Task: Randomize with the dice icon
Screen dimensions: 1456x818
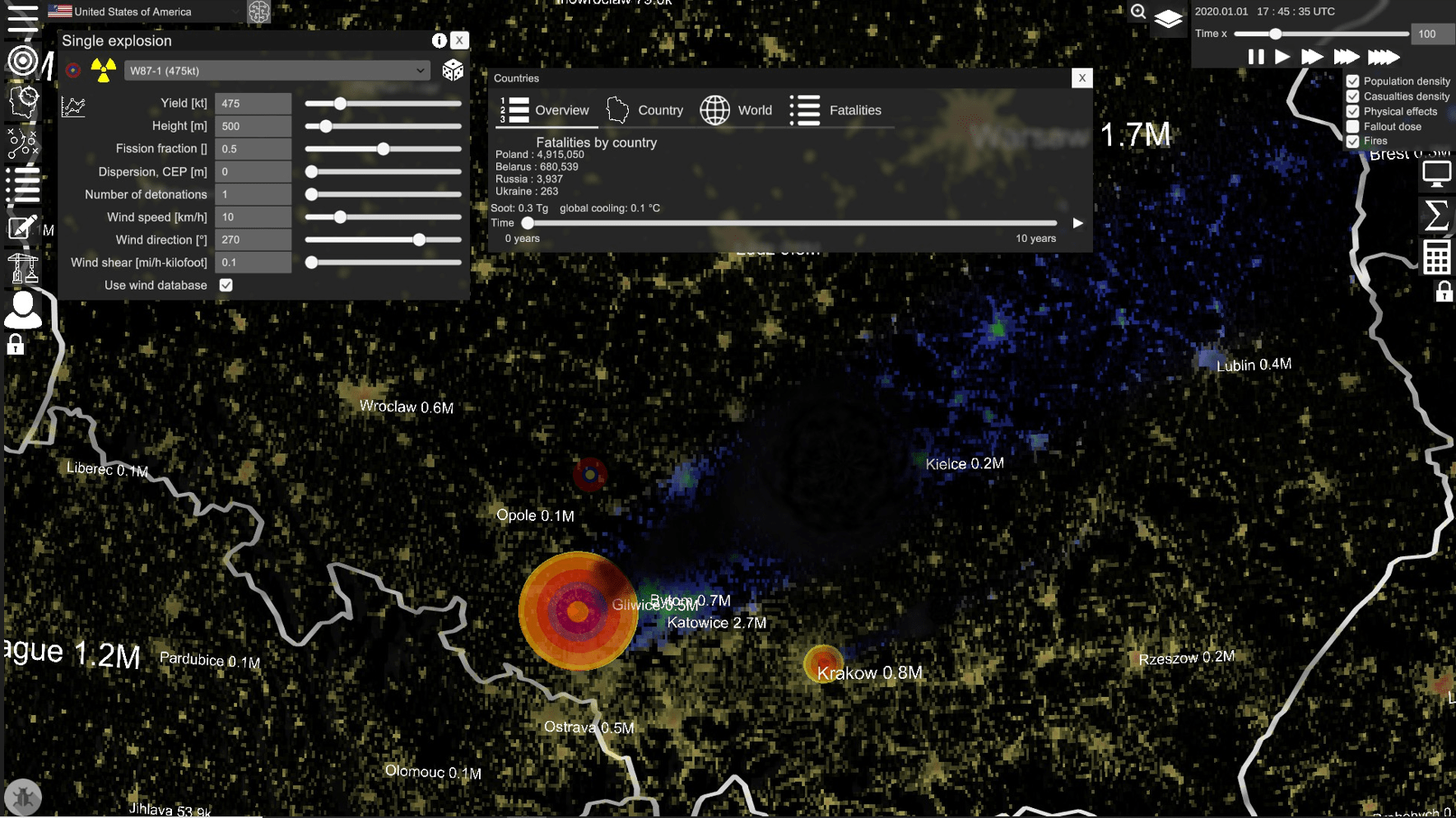Action: point(453,71)
